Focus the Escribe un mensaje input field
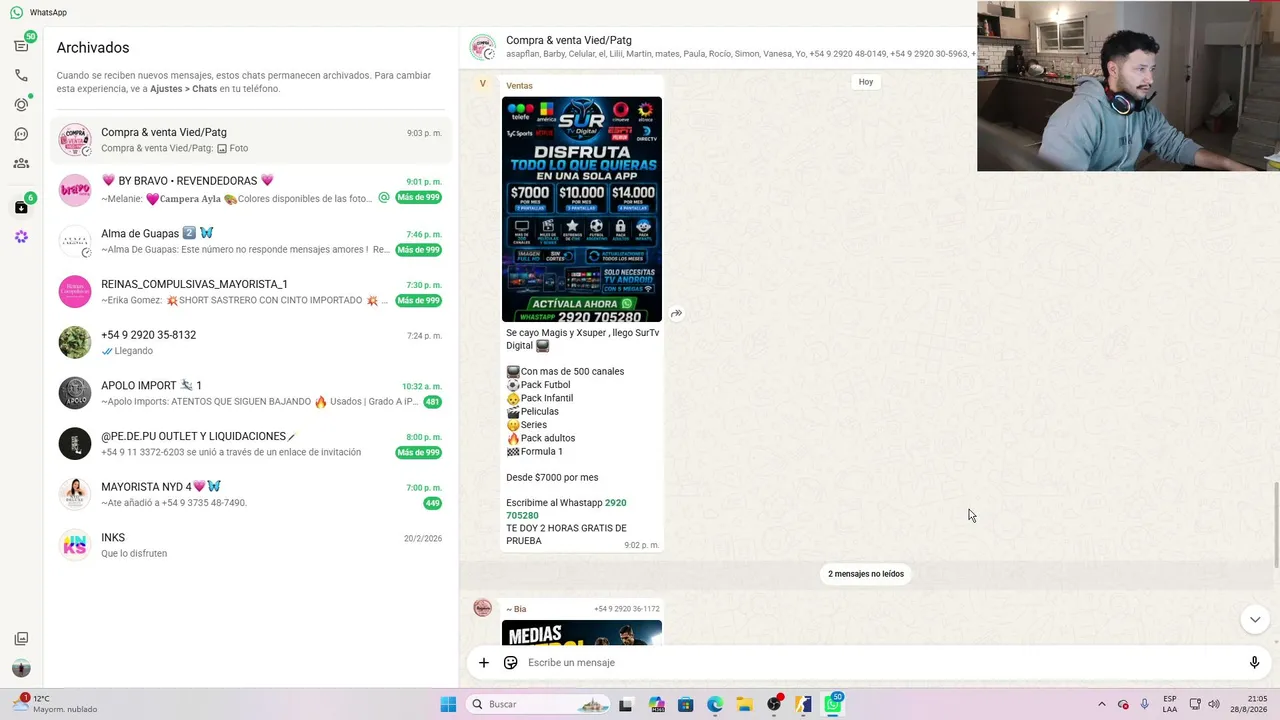1280x720 pixels. [x=880, y=662]
